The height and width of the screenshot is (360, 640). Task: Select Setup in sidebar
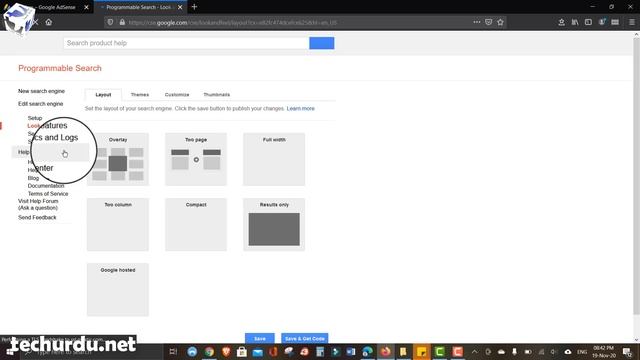35,118
